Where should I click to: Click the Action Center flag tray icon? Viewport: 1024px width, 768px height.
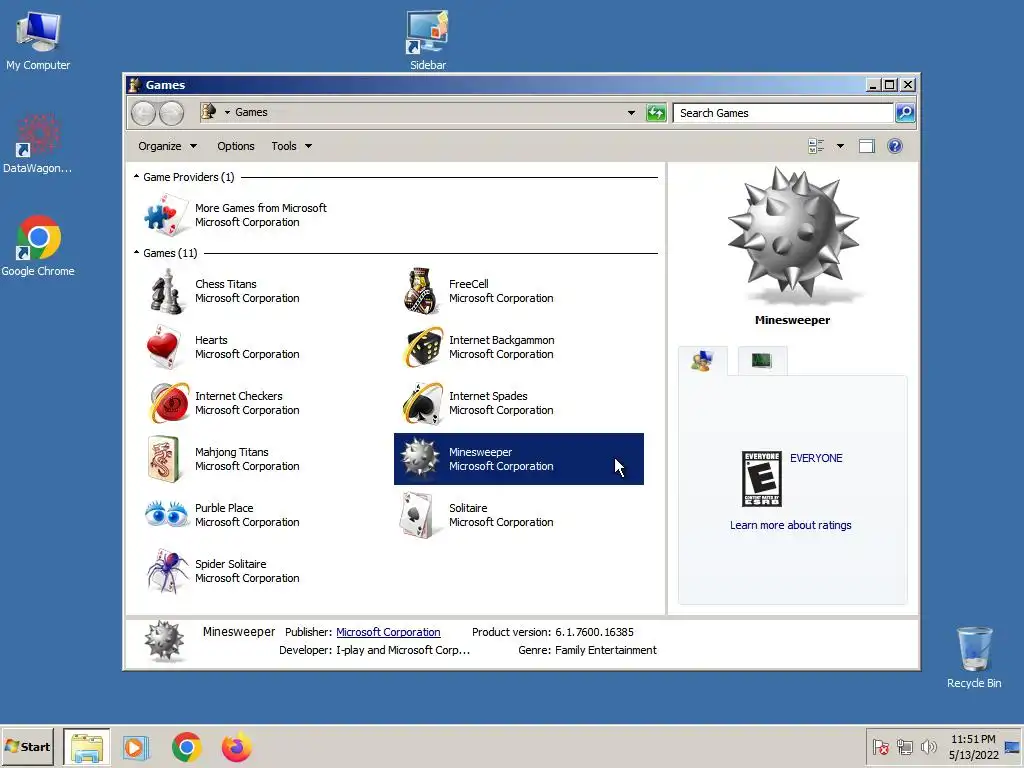(880, 747)
